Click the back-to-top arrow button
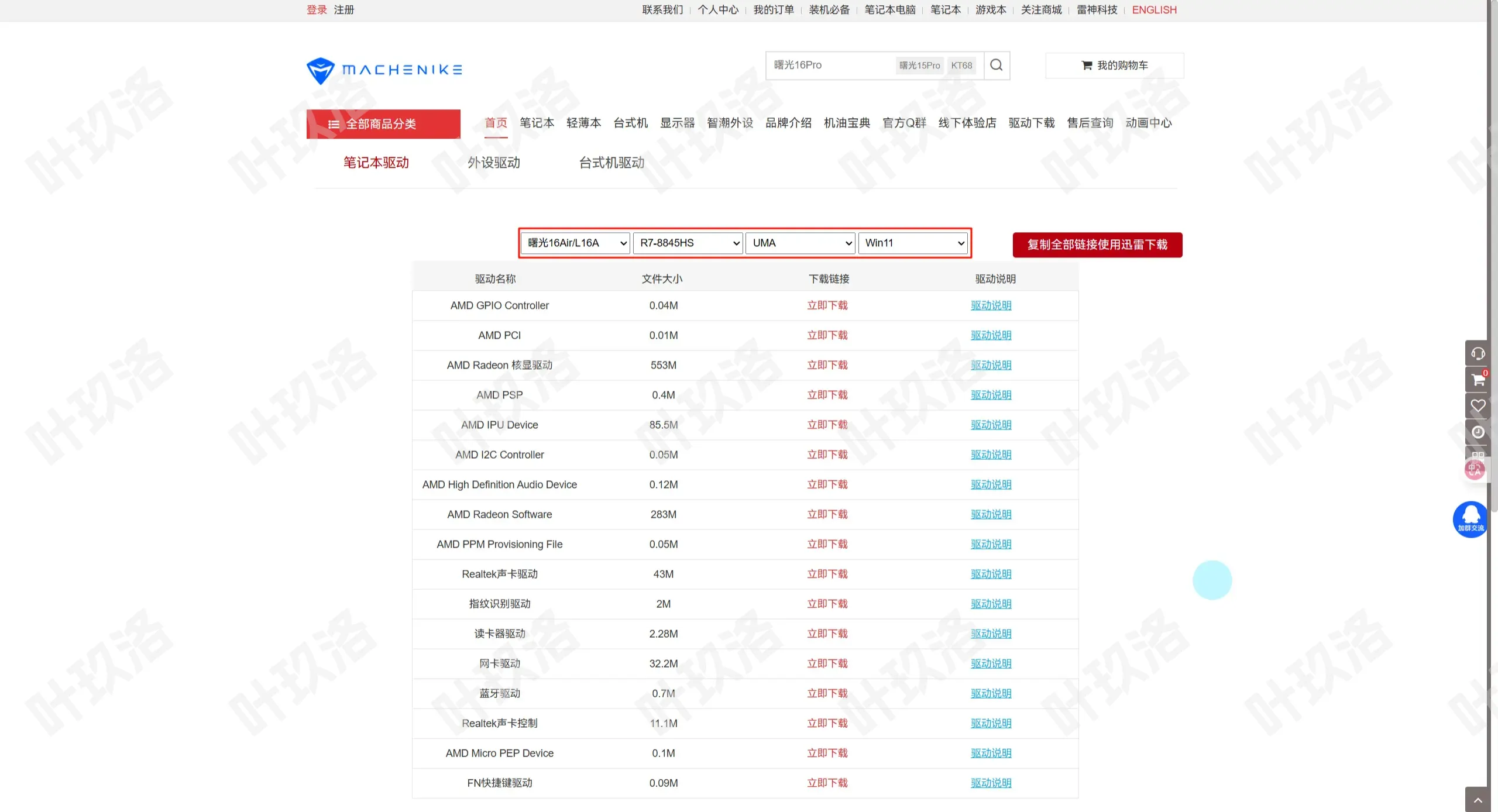 [1478, 800]
